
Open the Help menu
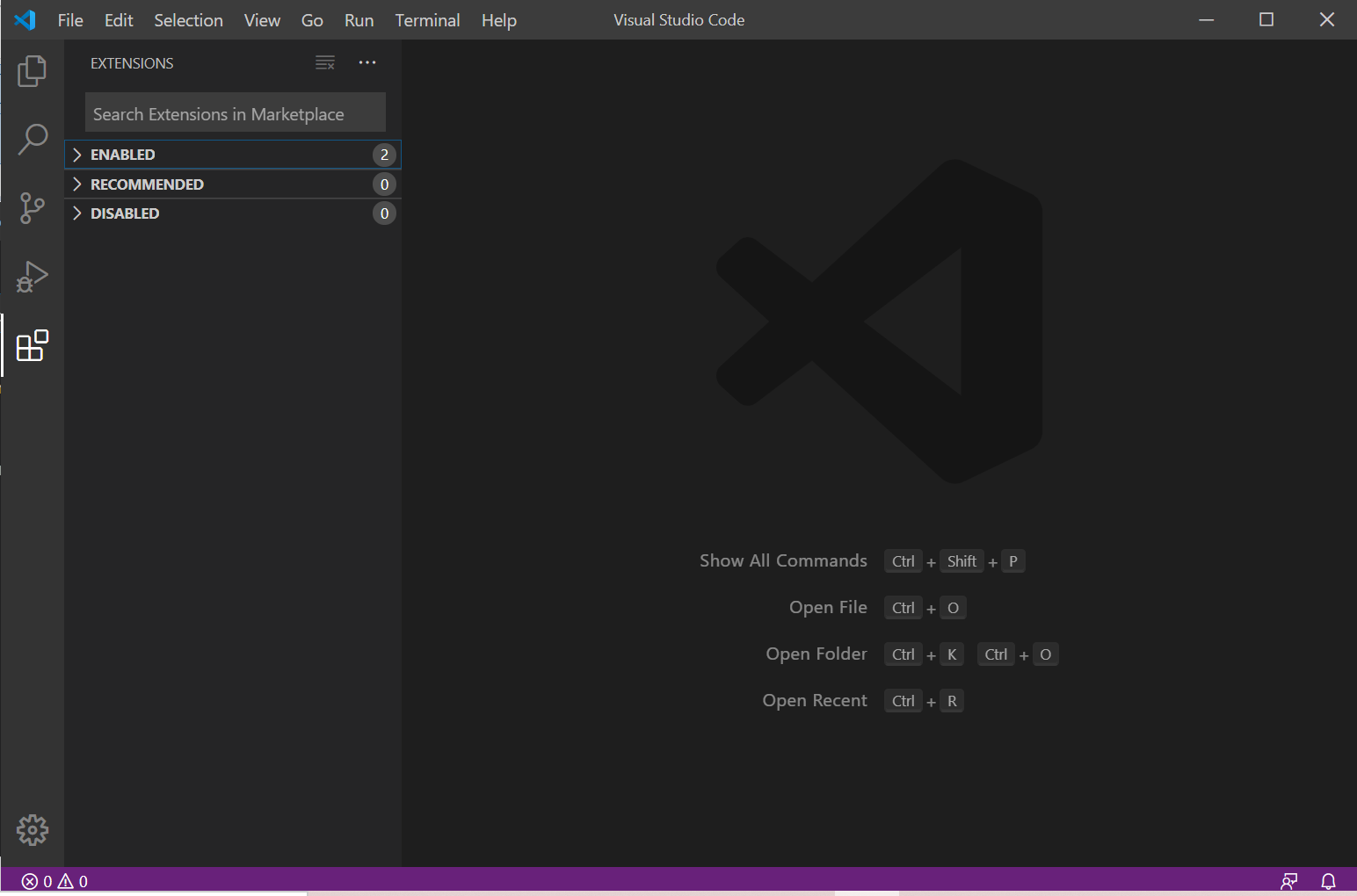[x=498, y=20]
